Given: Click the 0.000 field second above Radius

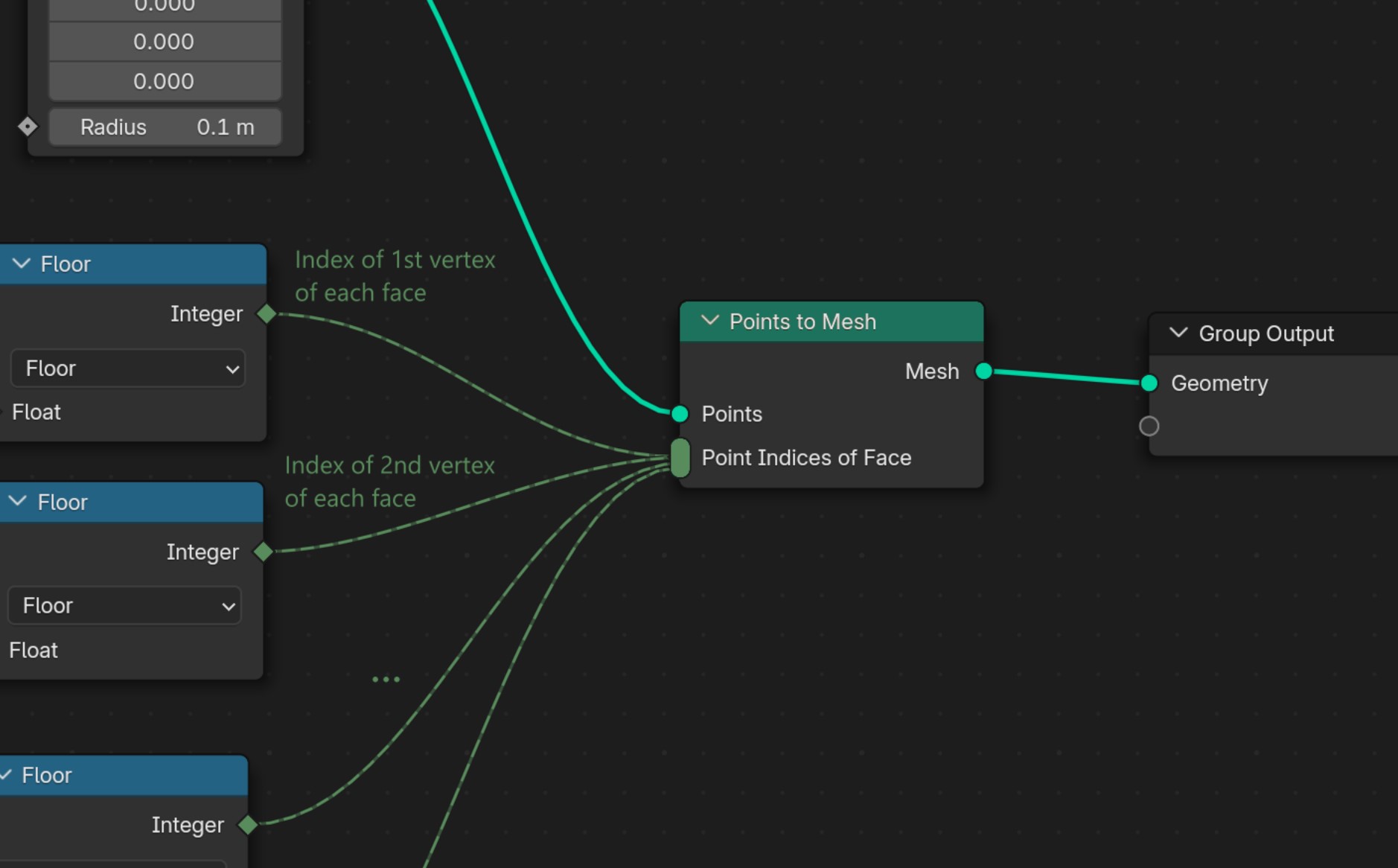Looking at the screenshot, I should tap(165, 42).
